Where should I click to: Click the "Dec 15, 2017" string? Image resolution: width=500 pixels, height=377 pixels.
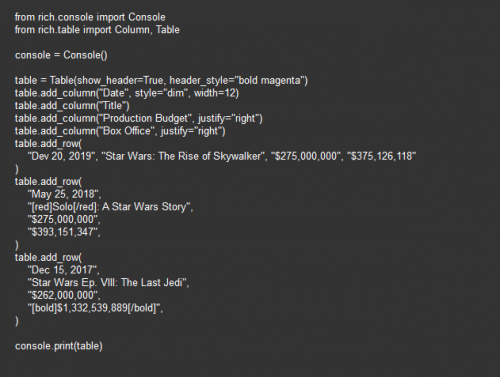[63, 270]
